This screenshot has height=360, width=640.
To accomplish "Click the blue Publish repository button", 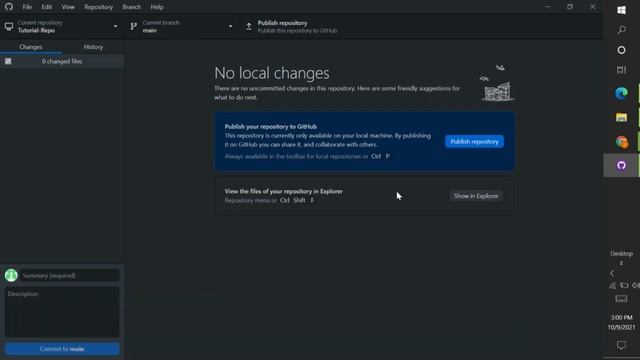I will [x=474, y=142].
